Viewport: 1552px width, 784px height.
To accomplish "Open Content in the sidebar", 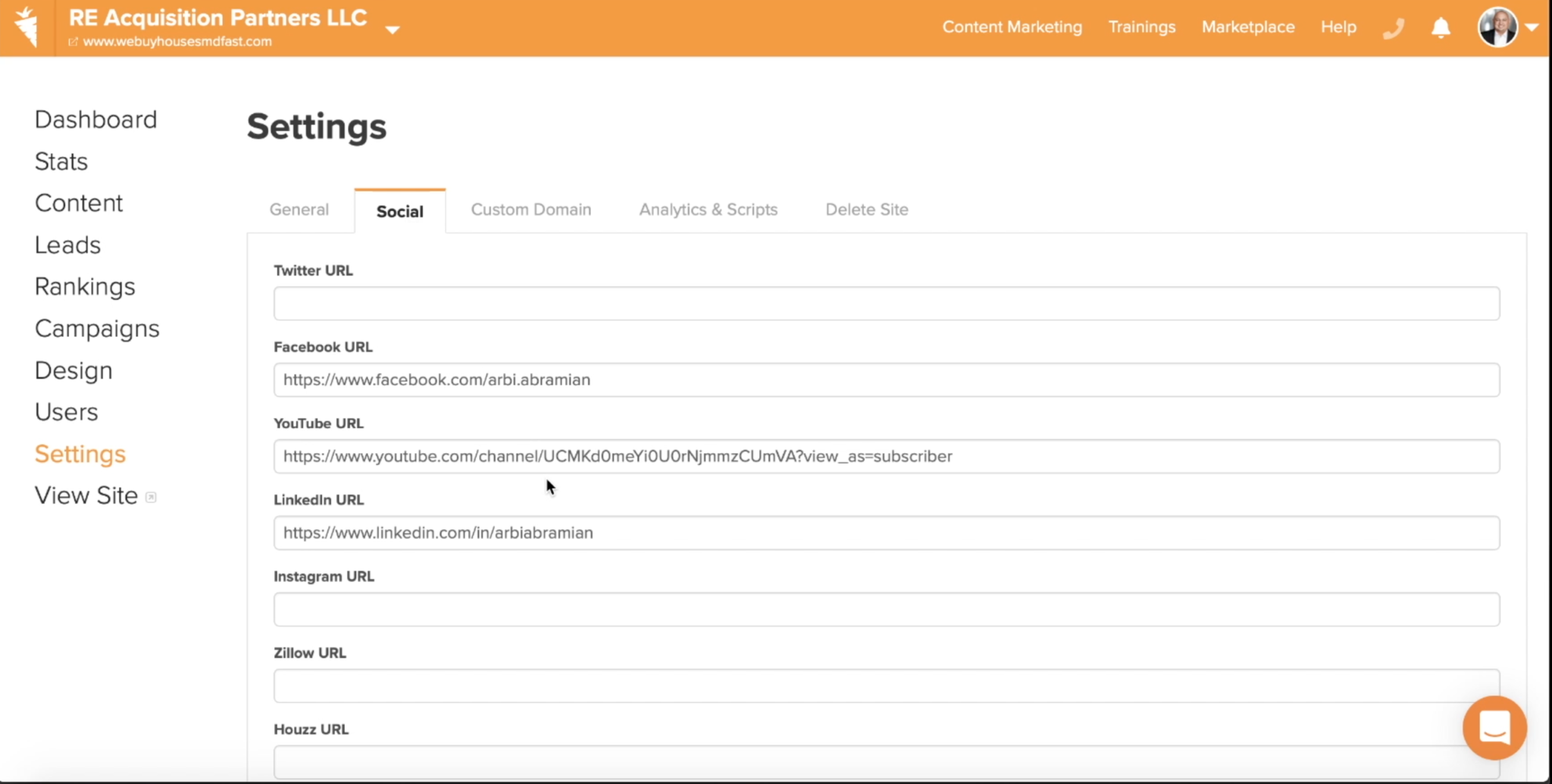I will click(x=79, y=203).
